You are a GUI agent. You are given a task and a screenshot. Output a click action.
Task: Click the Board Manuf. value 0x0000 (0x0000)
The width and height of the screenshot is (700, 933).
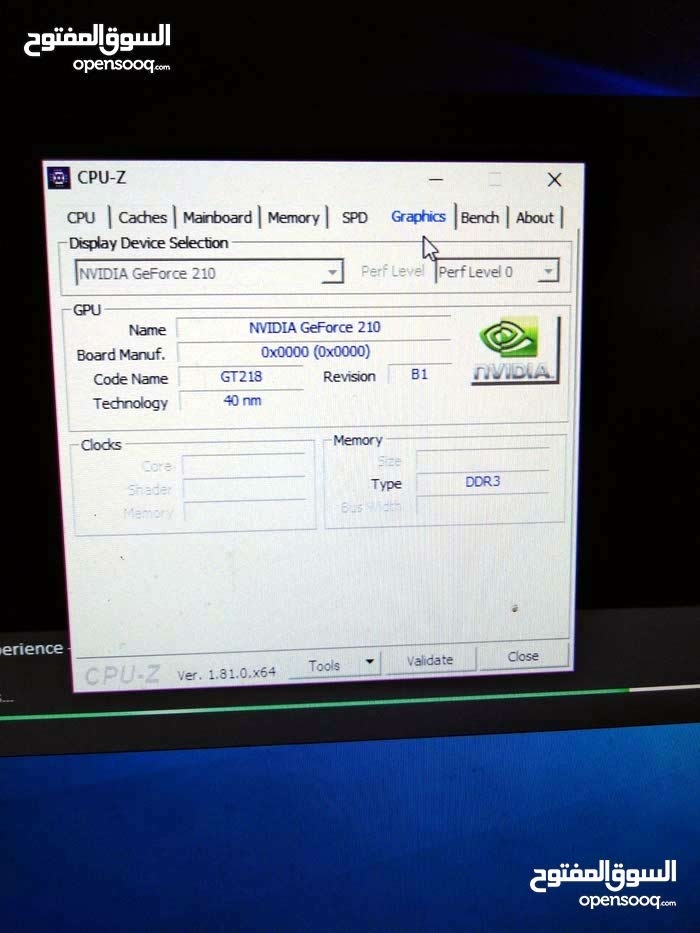314,352
